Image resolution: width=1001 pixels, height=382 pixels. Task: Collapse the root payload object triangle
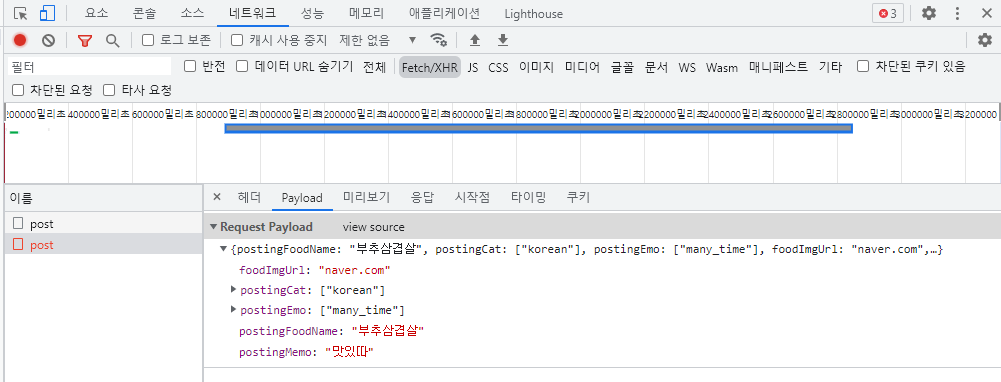(223, 249)
